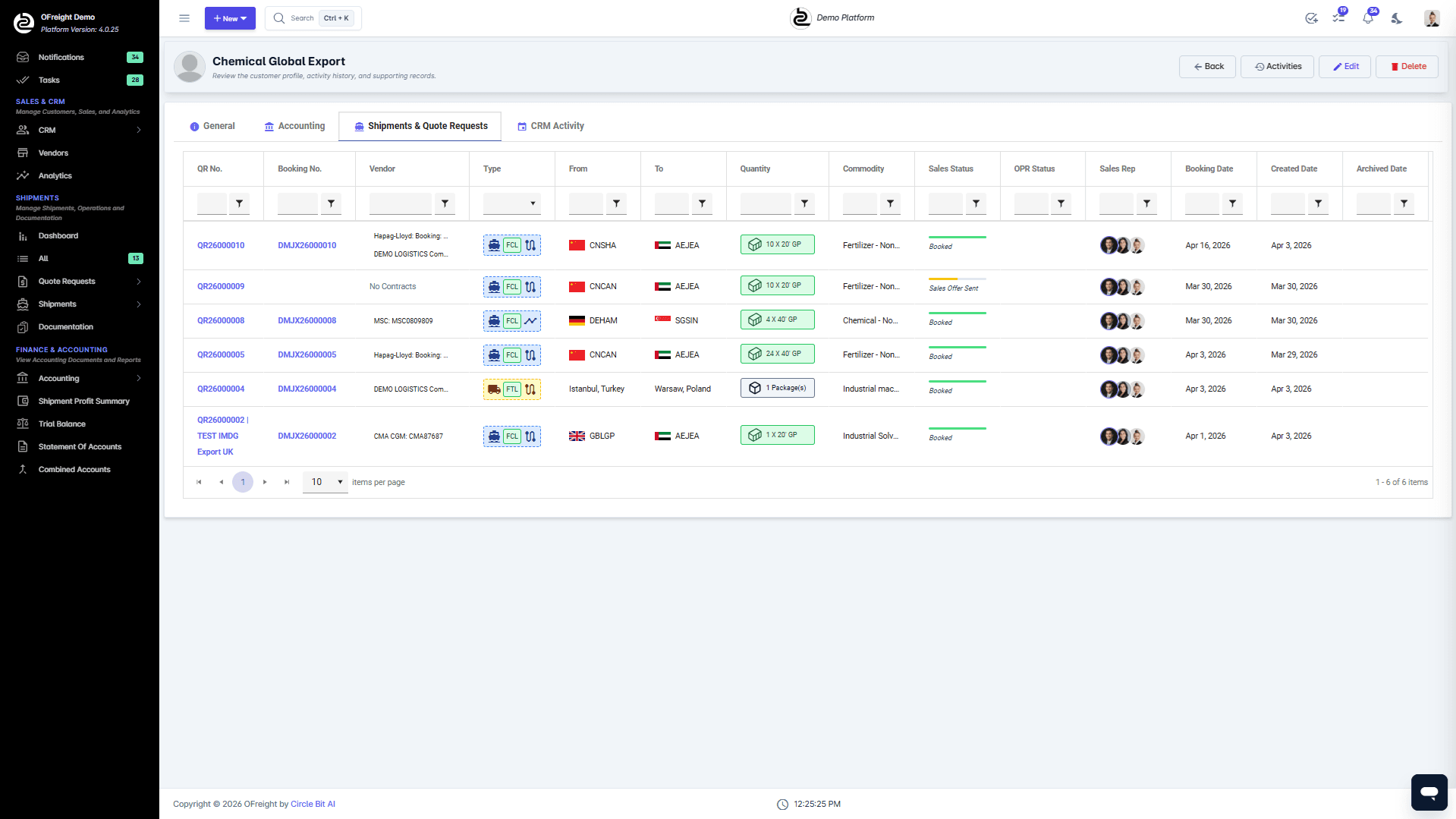This screenshot has height=819, width=1456.
Task: Switch to the Accounting tab
Action: coord(294,126)
